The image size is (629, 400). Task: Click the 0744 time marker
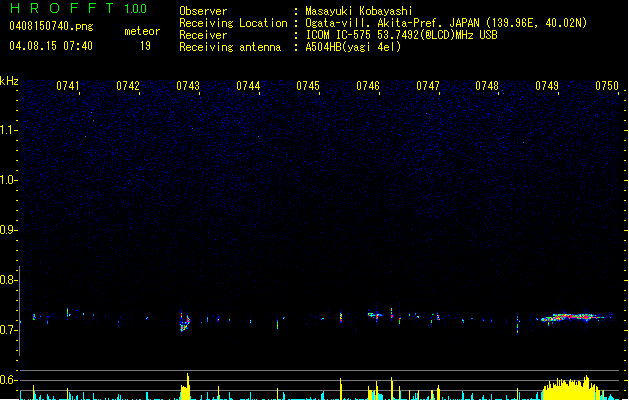[248, 86]
